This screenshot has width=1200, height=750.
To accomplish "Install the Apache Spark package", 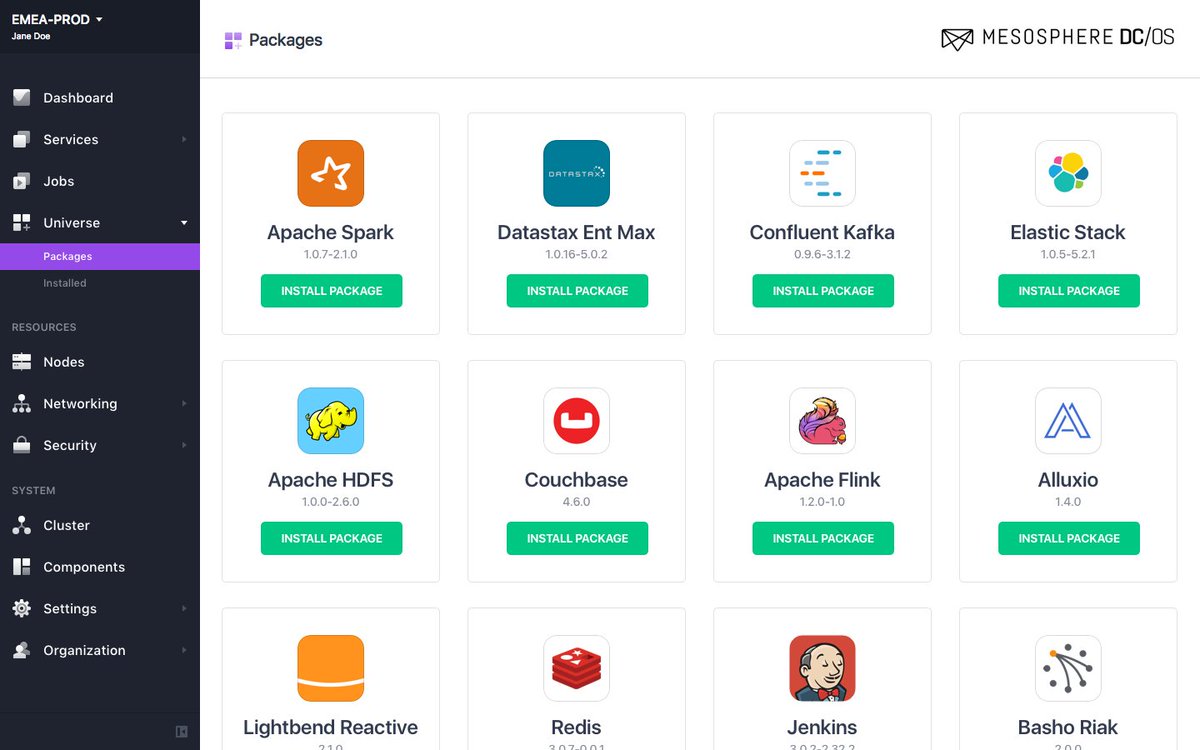I will pos(331,291).
